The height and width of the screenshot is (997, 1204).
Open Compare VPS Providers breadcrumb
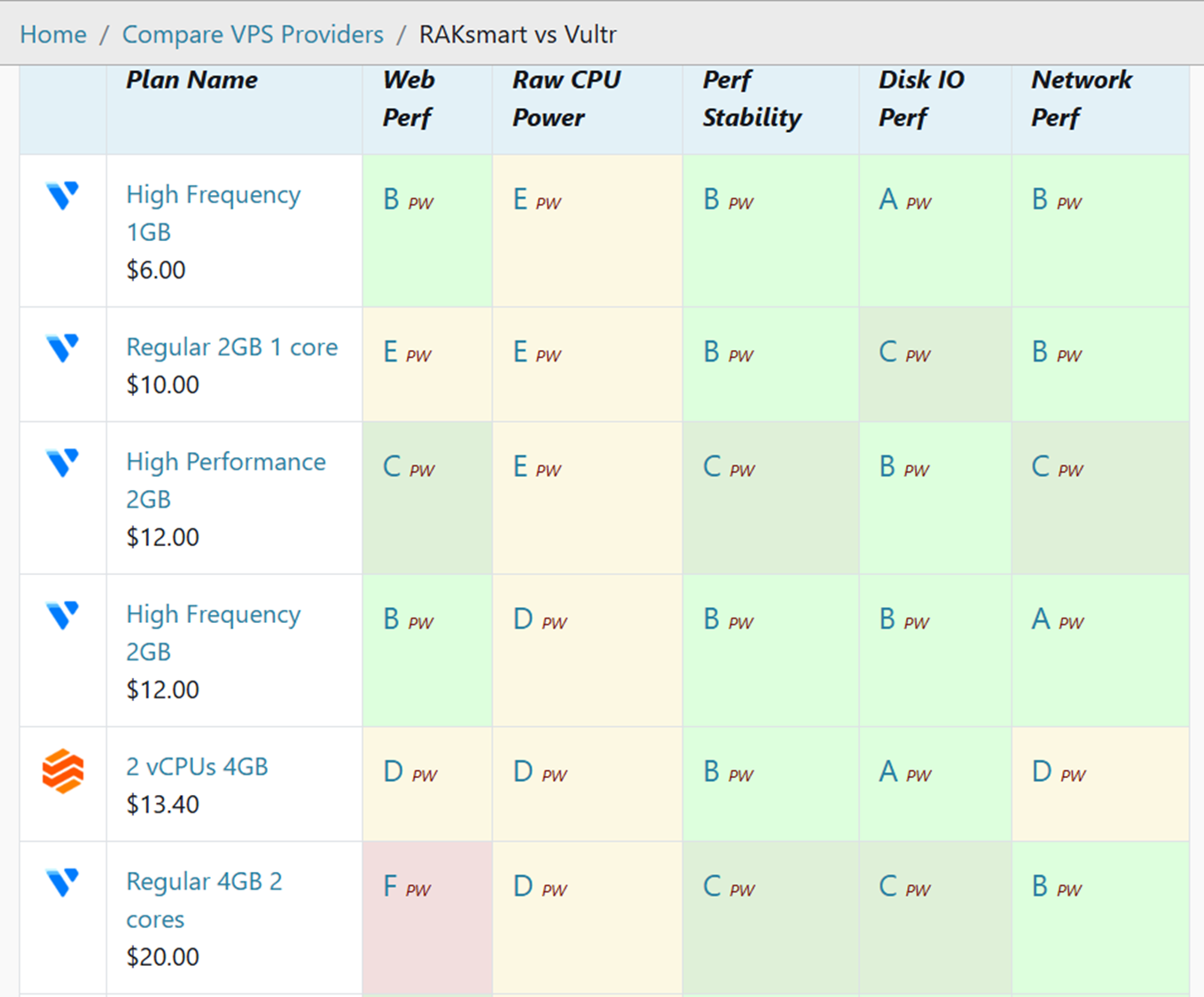click(x=253, y=35)
